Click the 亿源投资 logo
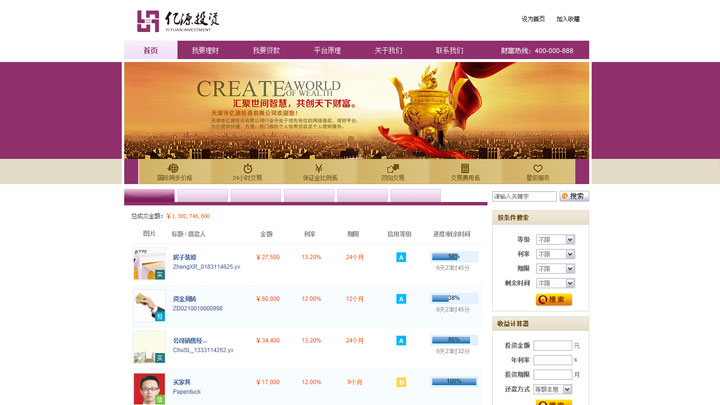This screenshot has width=720, height=405. [x=178, y=20]
